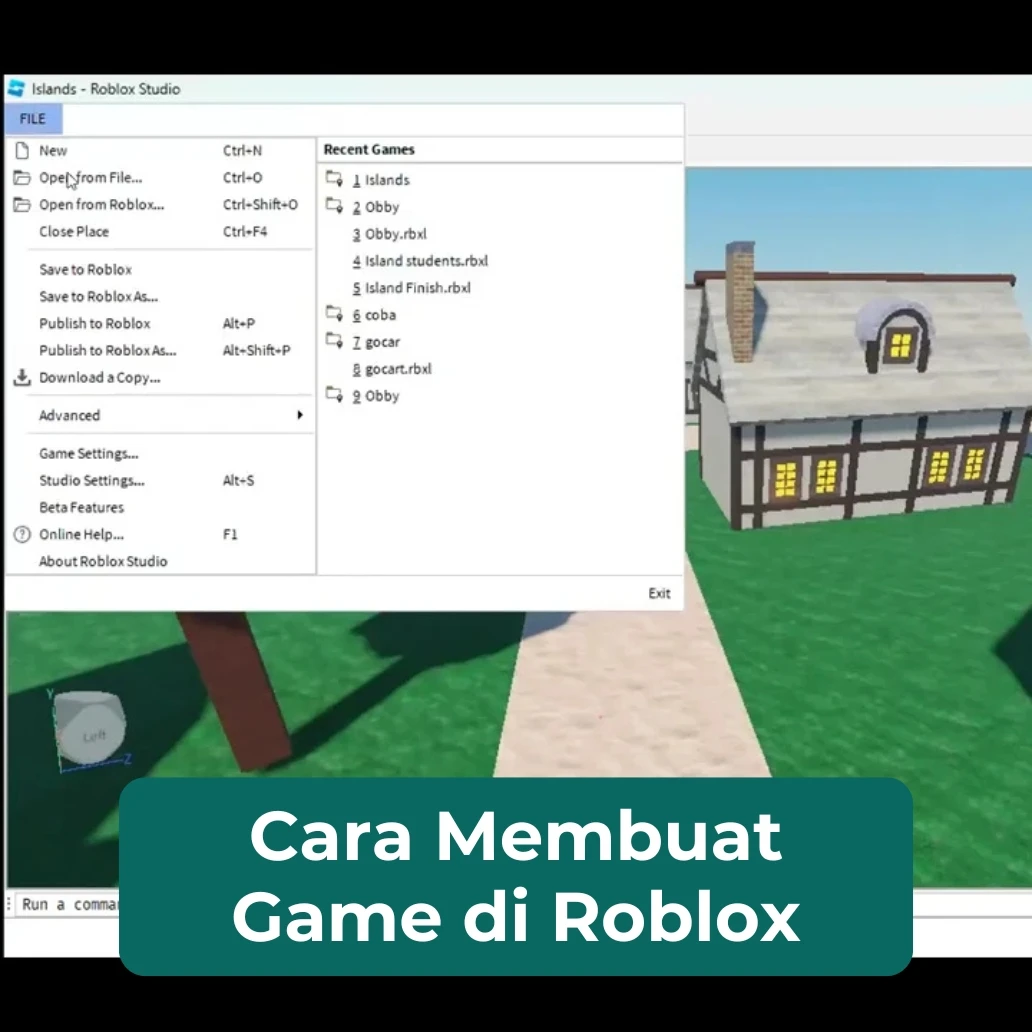
Task: Click the folder icon beside recent game Islands
Action: (x=334, y=177)
